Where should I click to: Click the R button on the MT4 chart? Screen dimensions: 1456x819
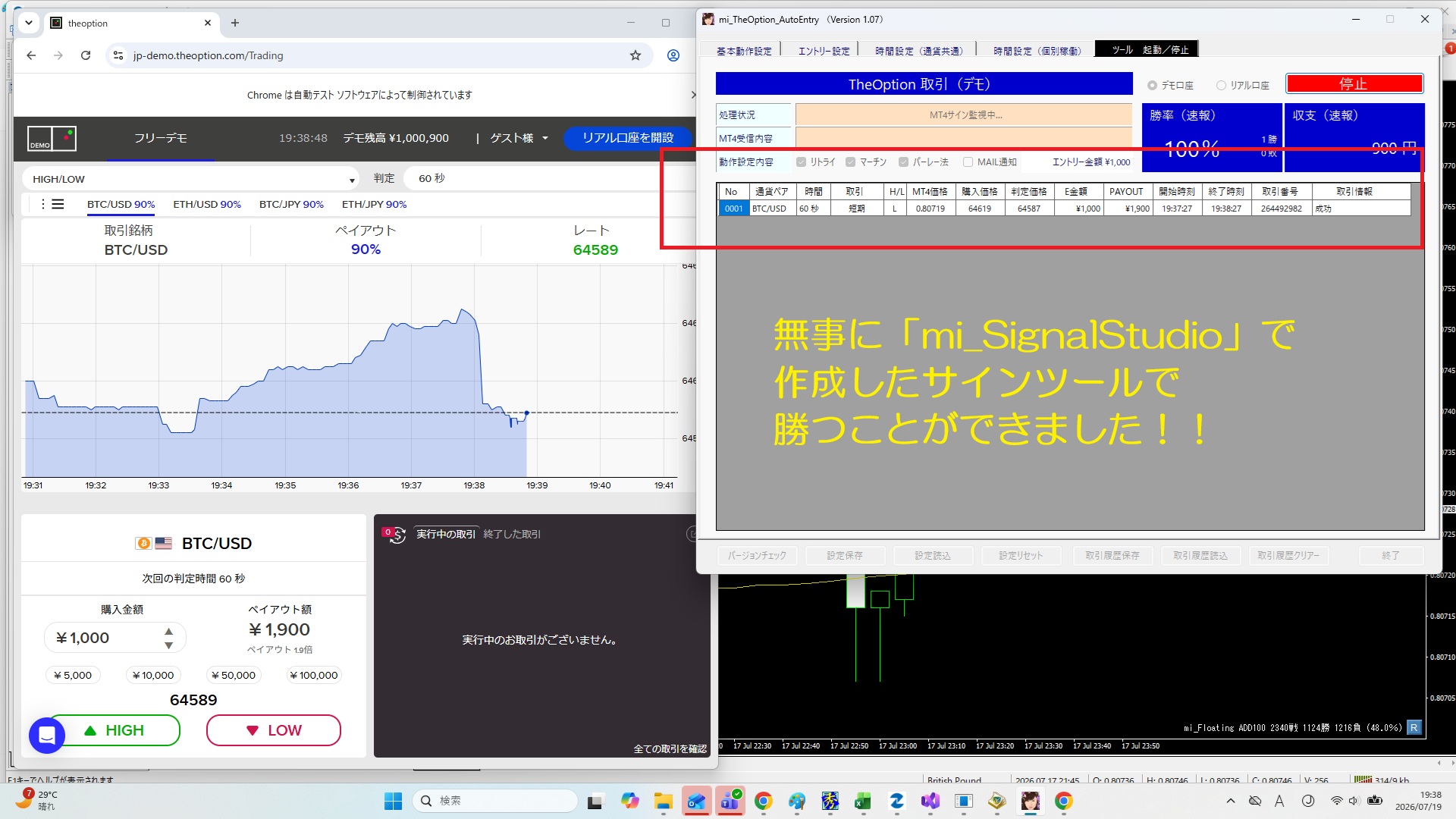1414,727
